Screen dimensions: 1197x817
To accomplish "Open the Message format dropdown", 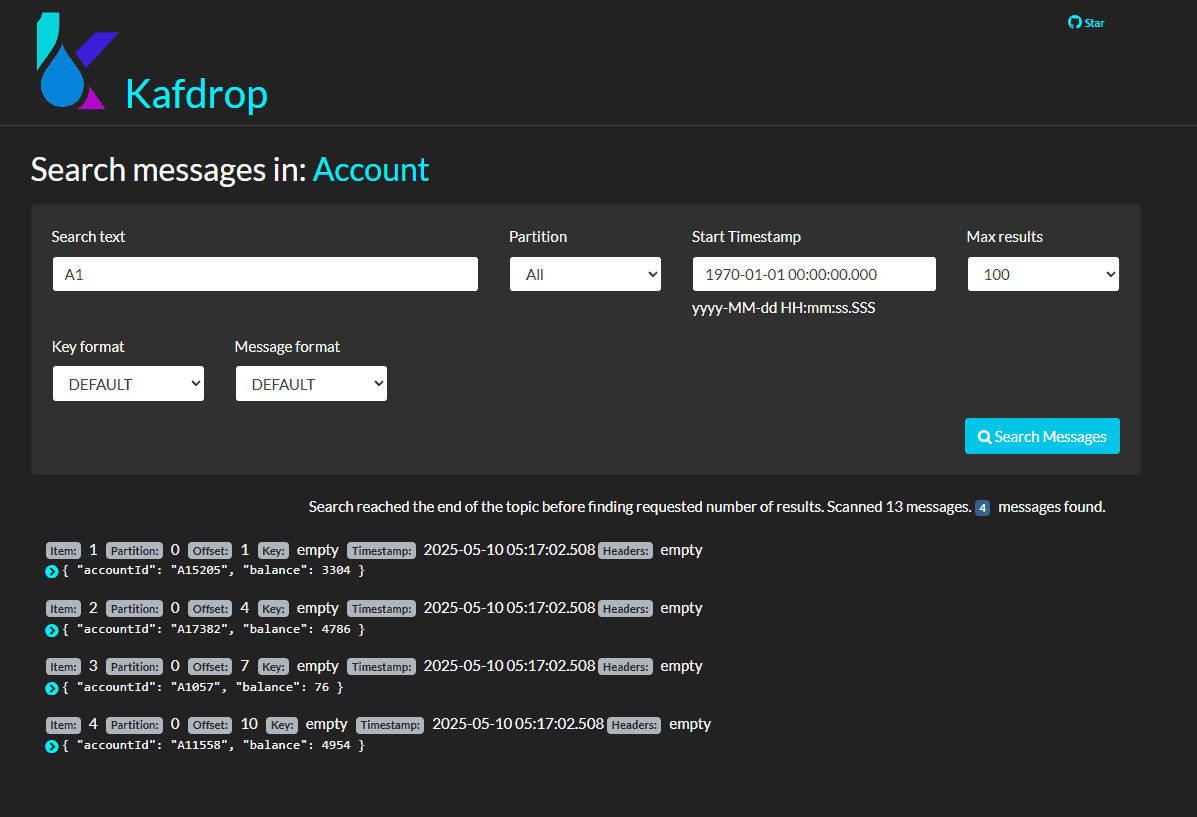I will (311, 384).
